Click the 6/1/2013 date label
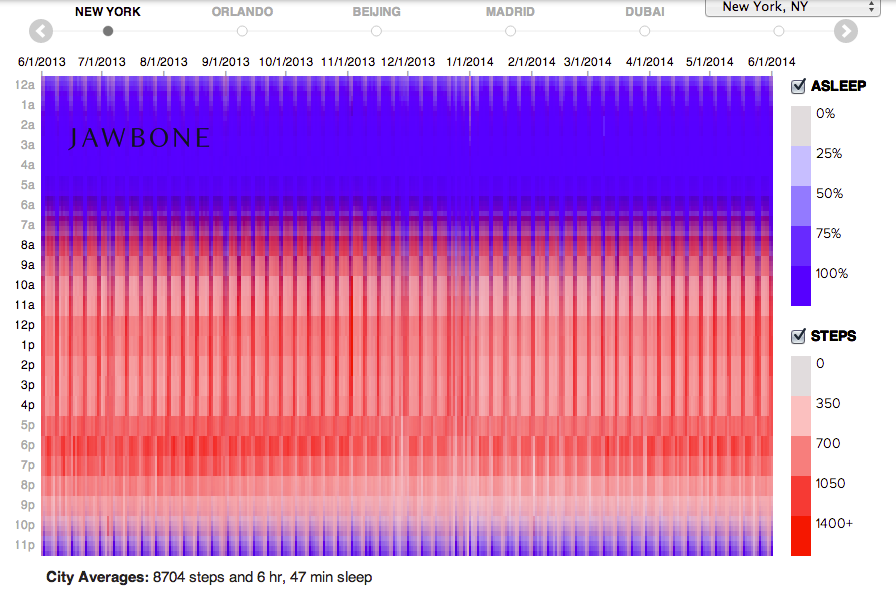Screen dimensions: 896x597 coord(42,62)
